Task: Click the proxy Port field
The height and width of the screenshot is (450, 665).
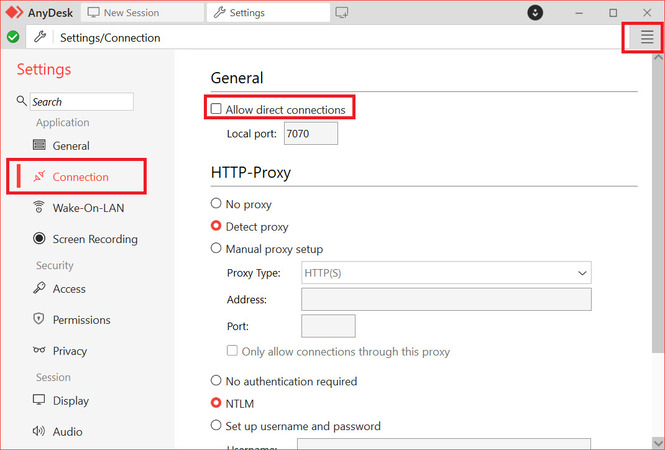Action: click(x=328, y=326)
